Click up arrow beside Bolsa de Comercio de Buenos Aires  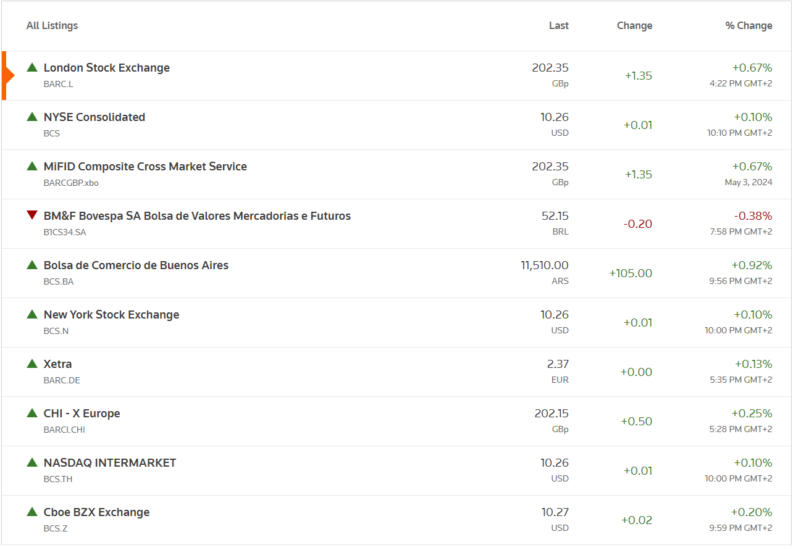pos(32,265)
